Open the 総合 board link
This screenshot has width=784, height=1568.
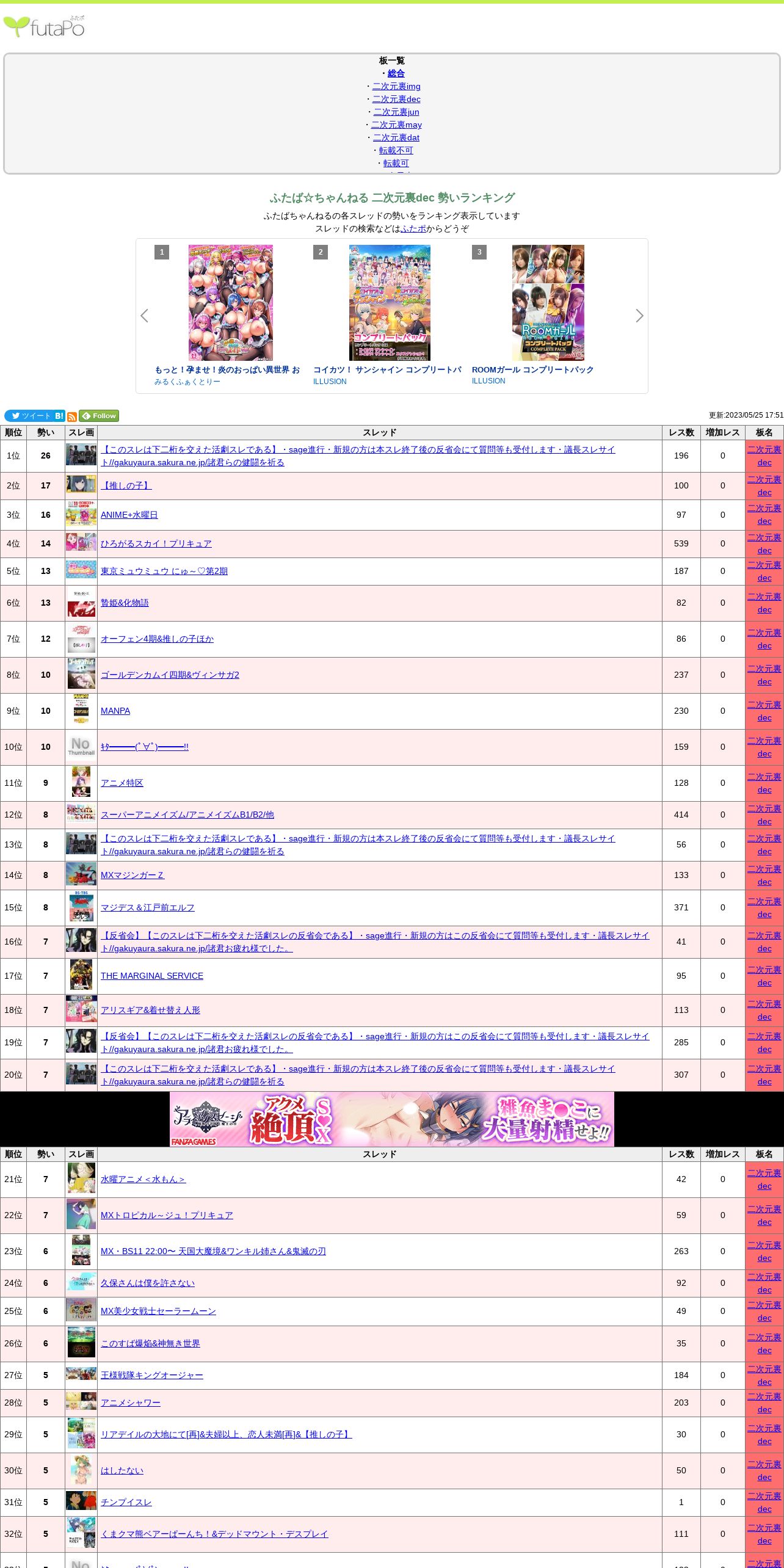396,73
